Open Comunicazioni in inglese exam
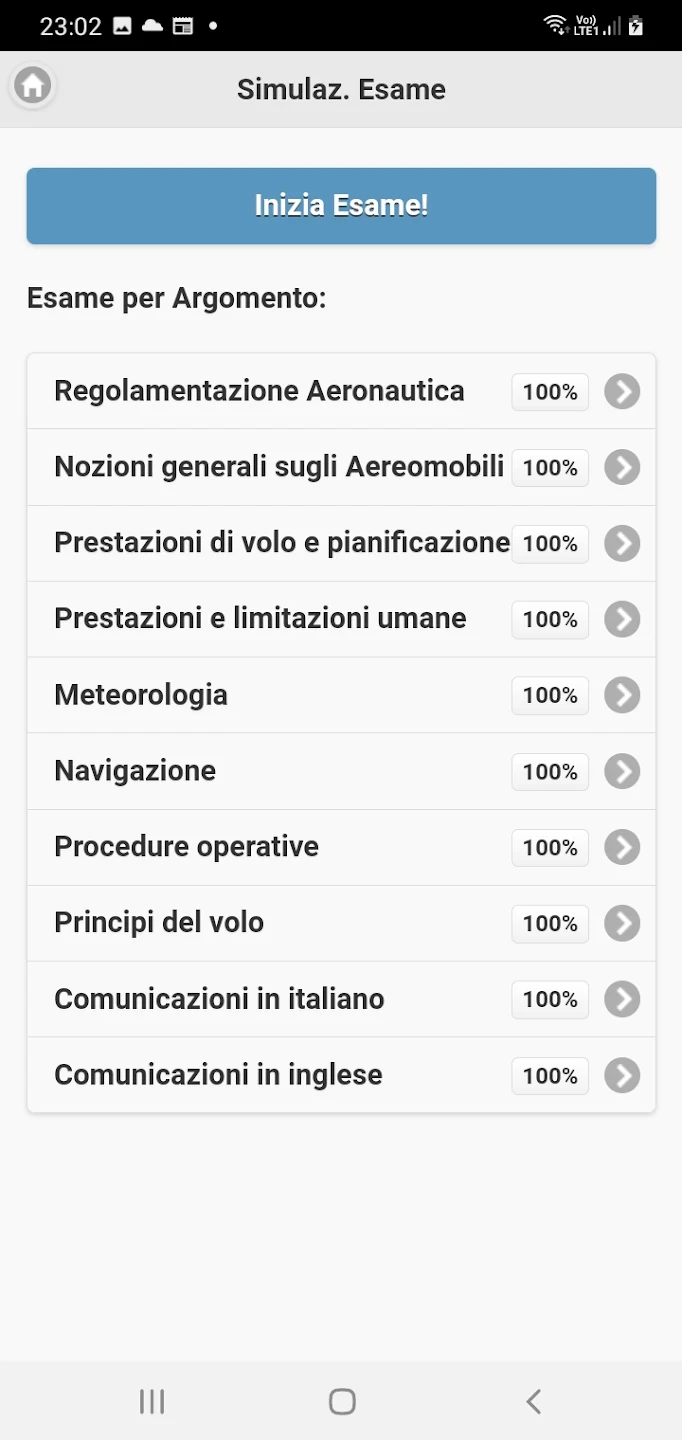The height and width of the screenshot is (1440, 682). [x=219, y=1074]
